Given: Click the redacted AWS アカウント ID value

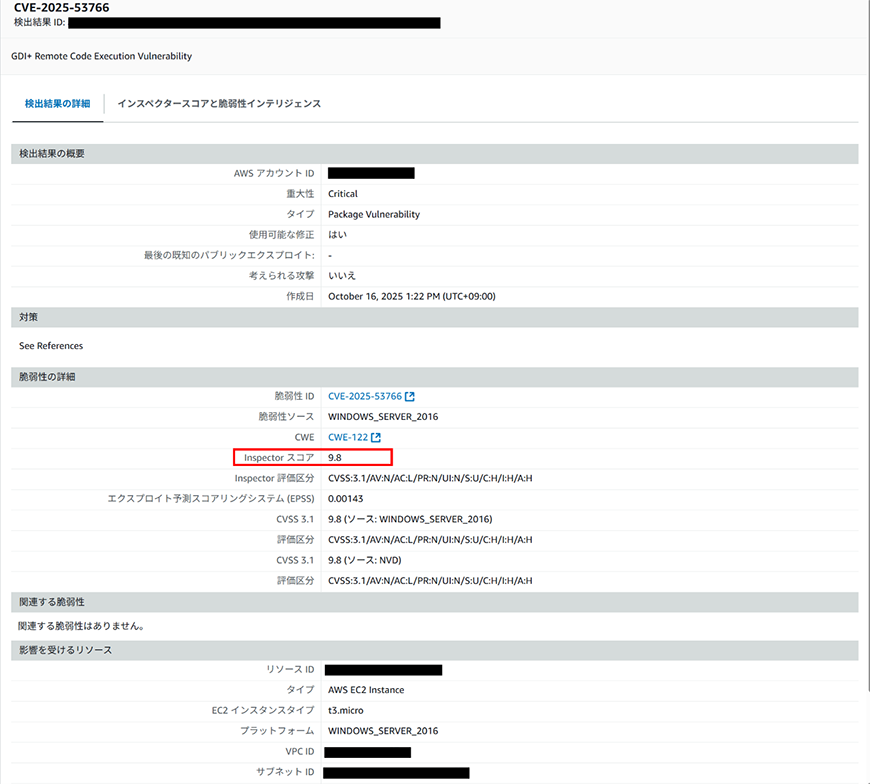Looking at the screenshot, I should point(371,174).
